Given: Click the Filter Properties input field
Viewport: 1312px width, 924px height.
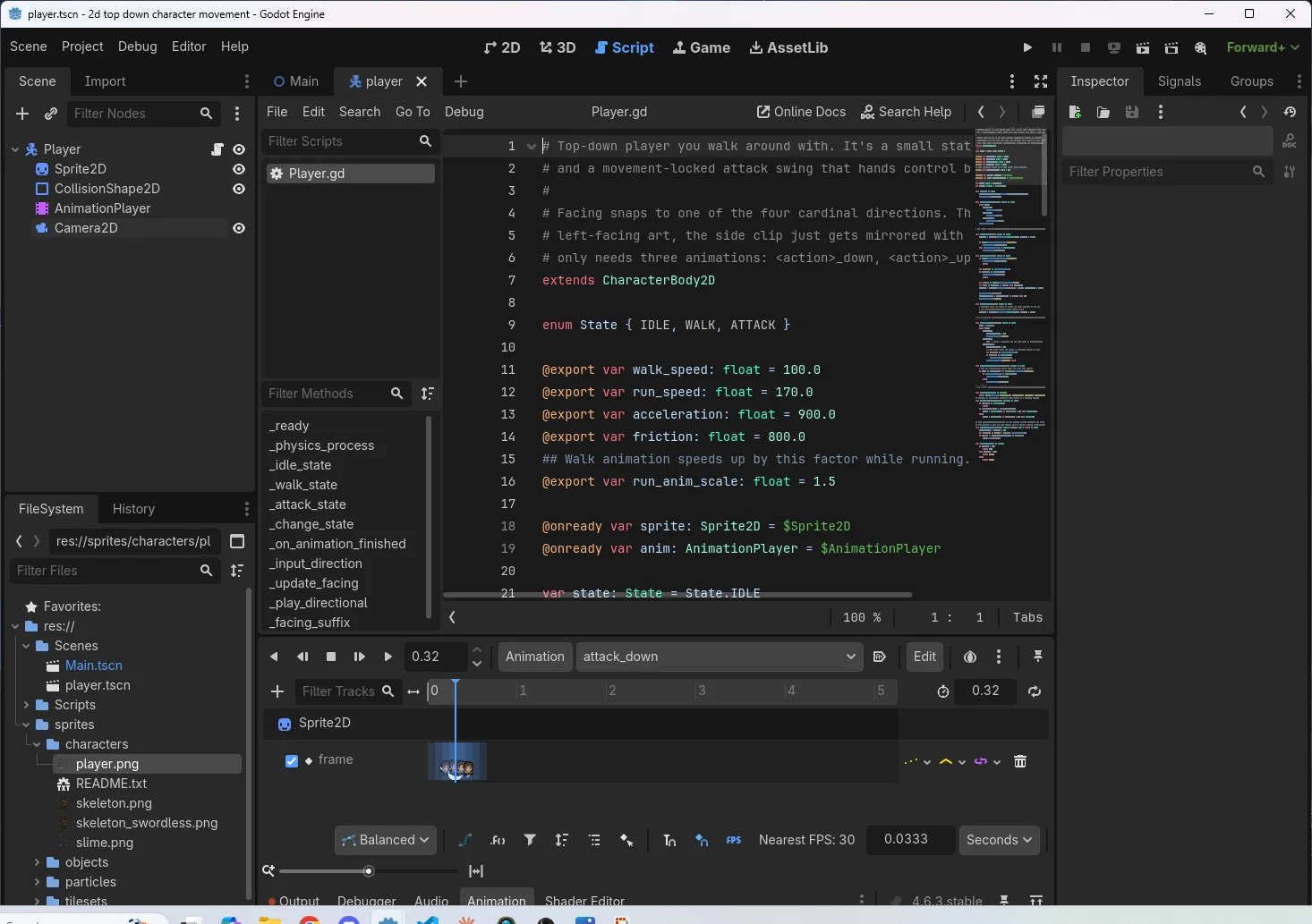Looking at the screenshot, I should tap(1167, 172).
